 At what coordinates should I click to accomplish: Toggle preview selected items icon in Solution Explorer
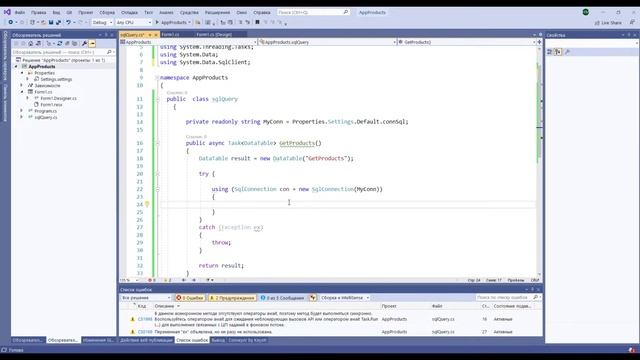click(x=92, y=43)
